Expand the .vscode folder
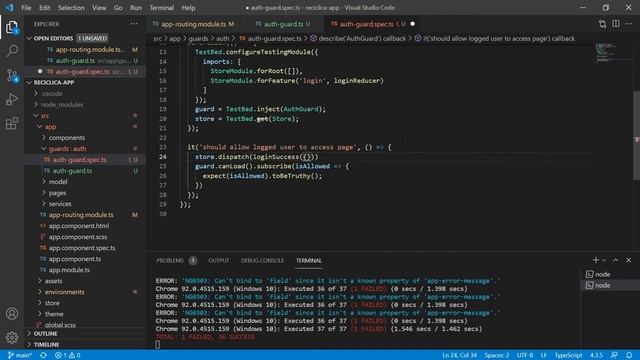The width and height of the screenshot is (640, 360). (51, 93)
